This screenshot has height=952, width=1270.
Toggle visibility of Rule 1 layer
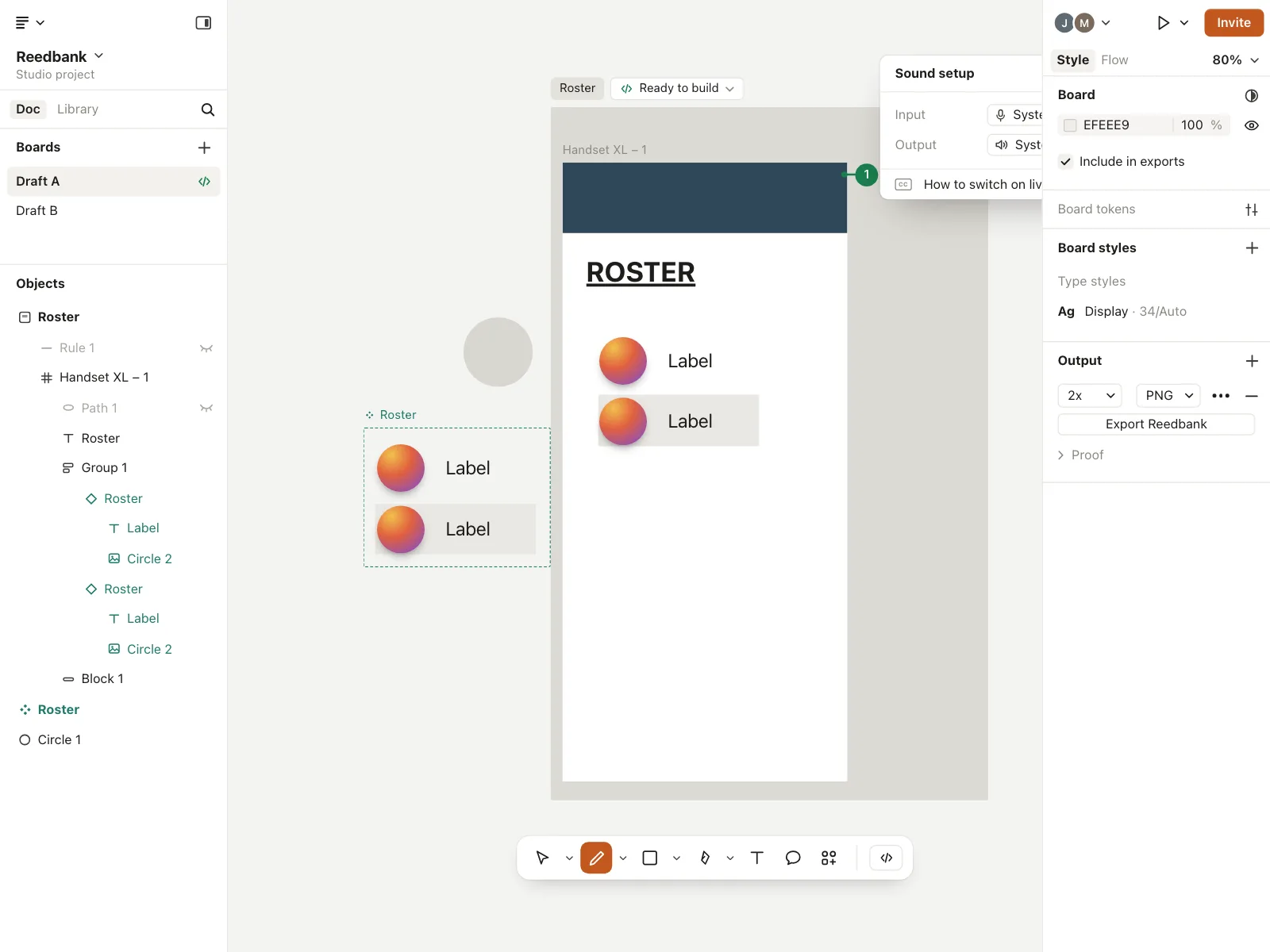click(x=206, y=348)
